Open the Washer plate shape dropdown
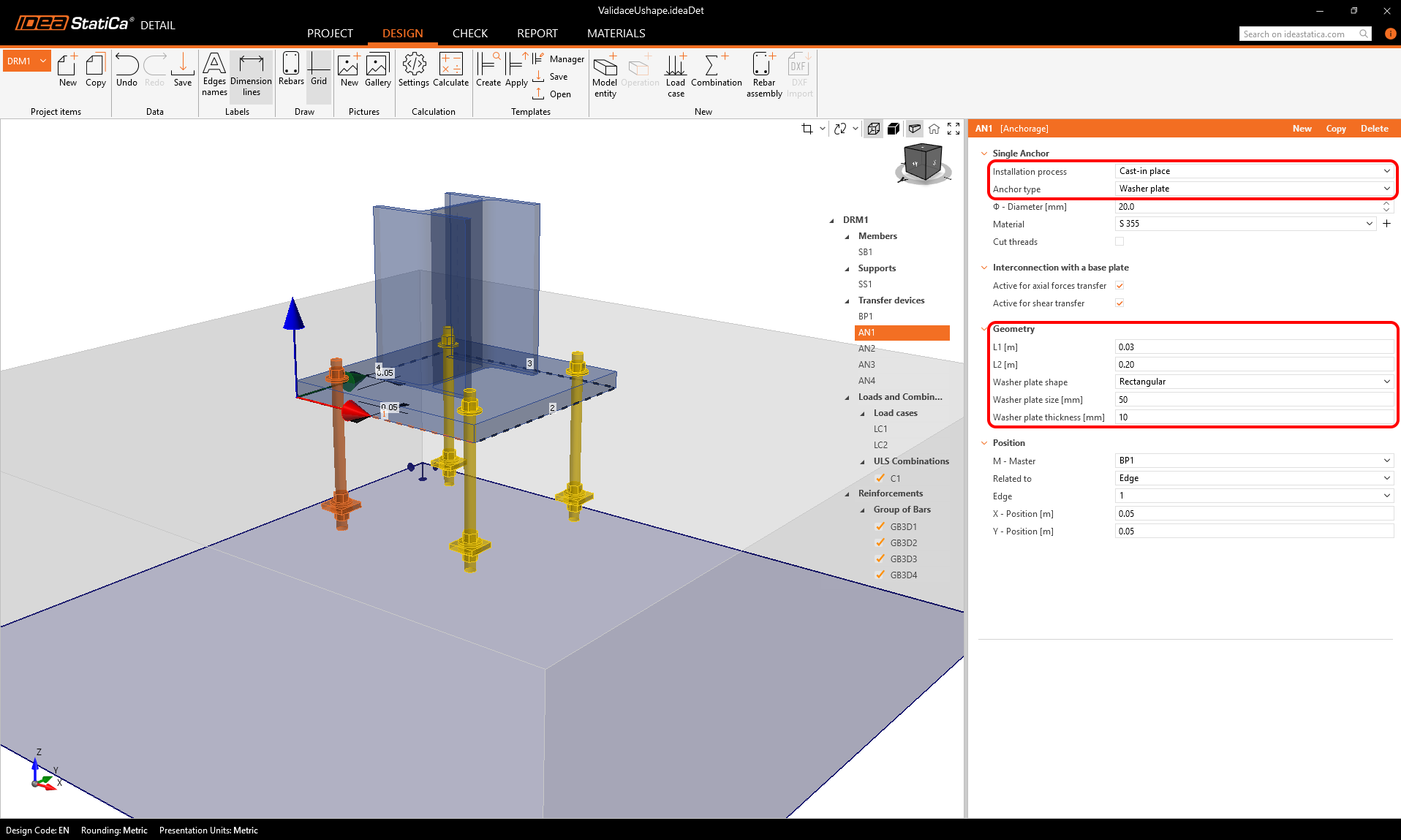Viewport: 1401px width, 840px height. [x=1254, y=382]
